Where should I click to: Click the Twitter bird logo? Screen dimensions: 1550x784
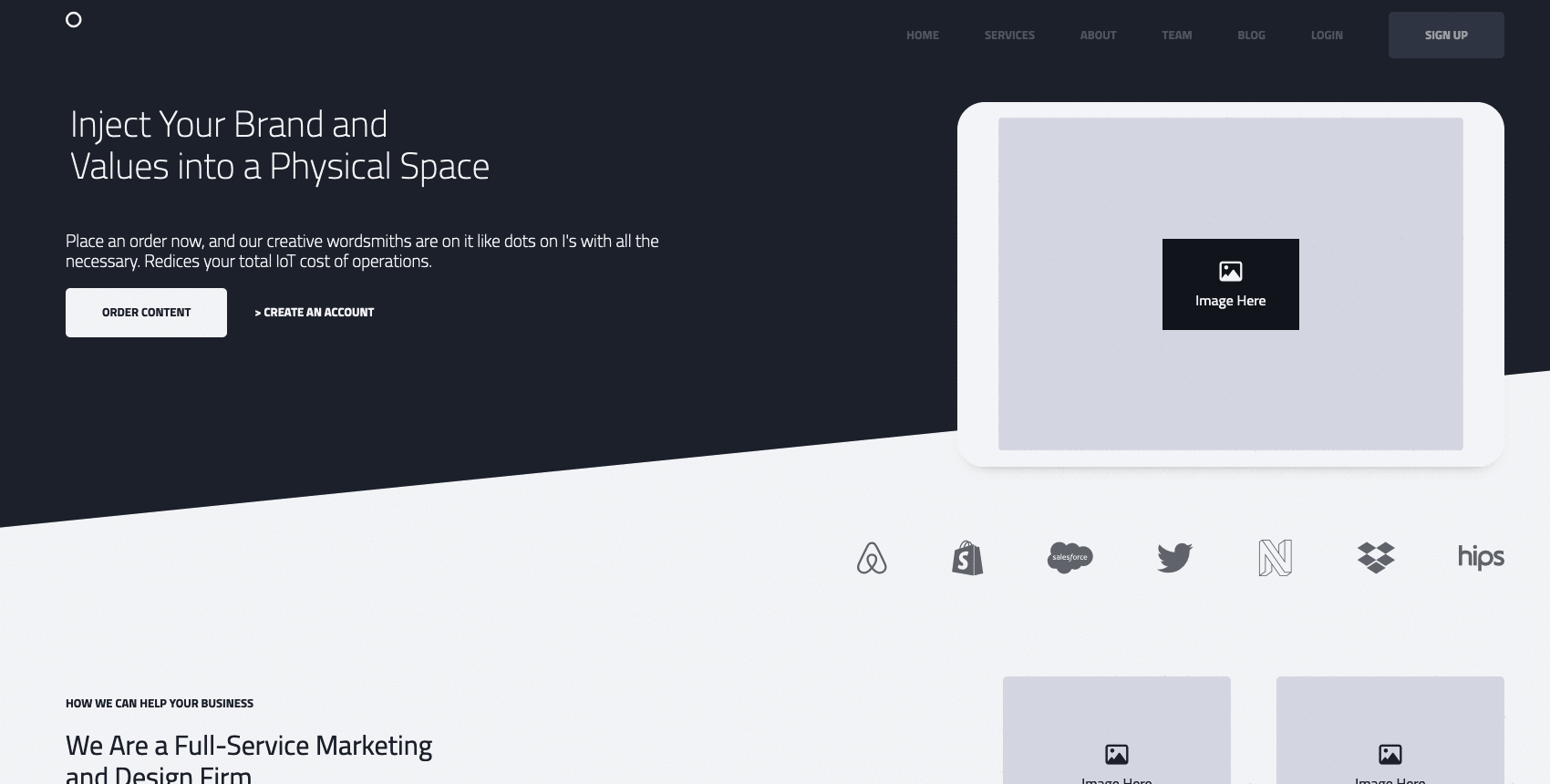(1174, 557)
